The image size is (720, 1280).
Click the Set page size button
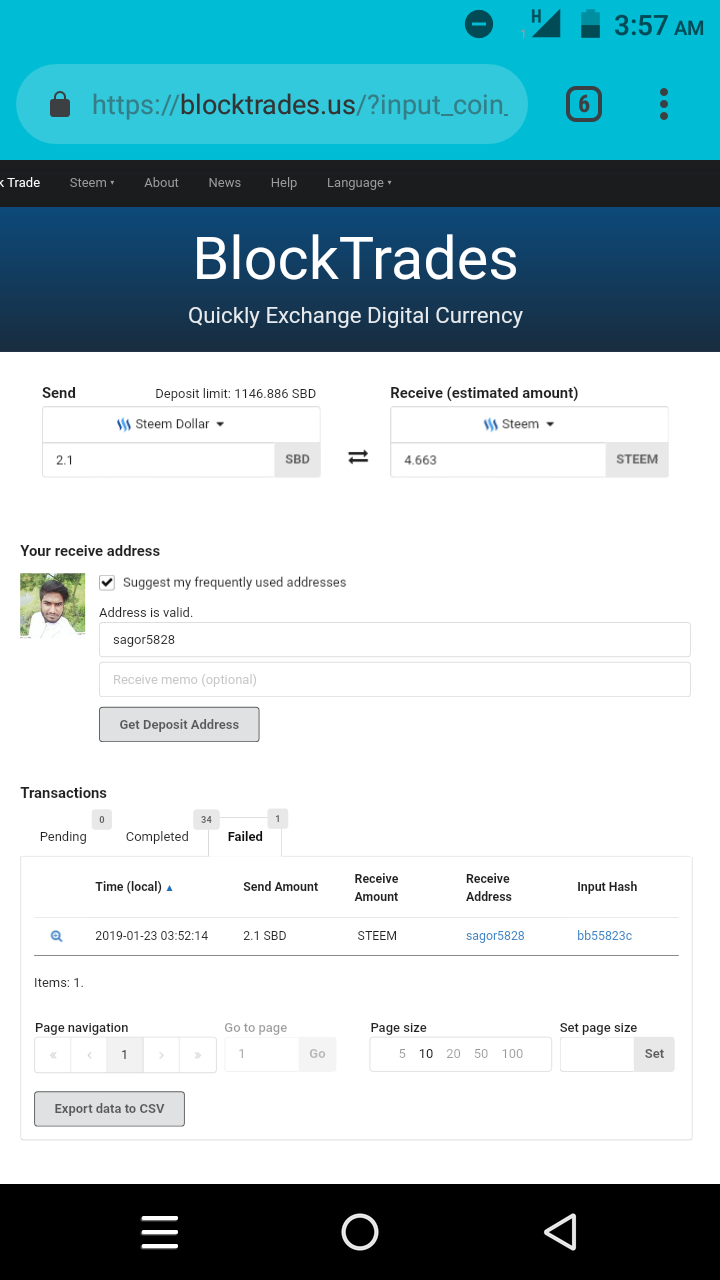654,1054
